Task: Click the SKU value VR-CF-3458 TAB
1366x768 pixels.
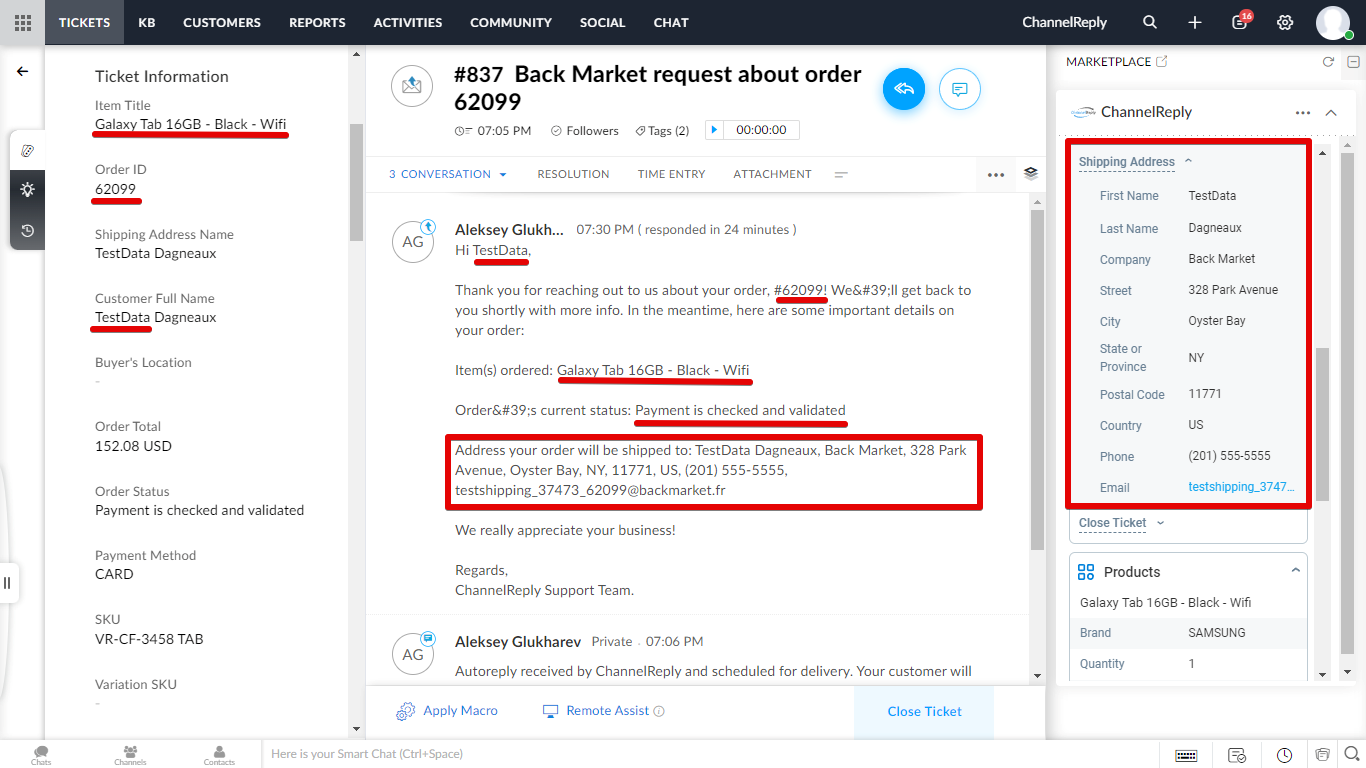Action: (x=149, y=638)
